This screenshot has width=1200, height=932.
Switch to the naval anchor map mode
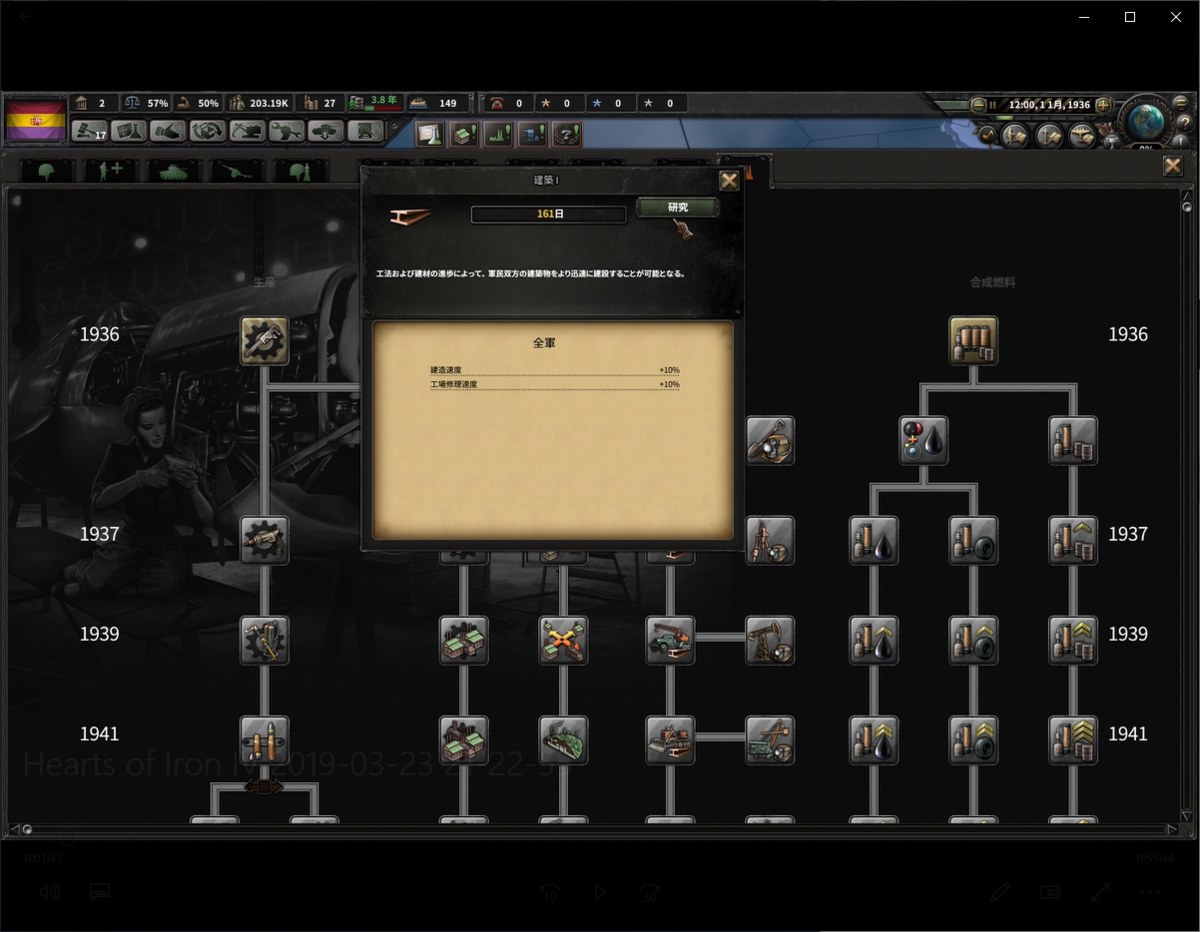[1048, 135]
